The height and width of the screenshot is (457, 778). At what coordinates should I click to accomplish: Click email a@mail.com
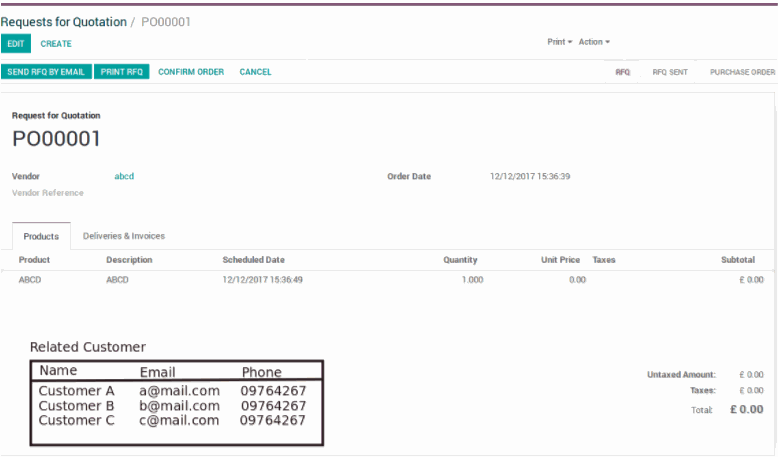(180, 391)
